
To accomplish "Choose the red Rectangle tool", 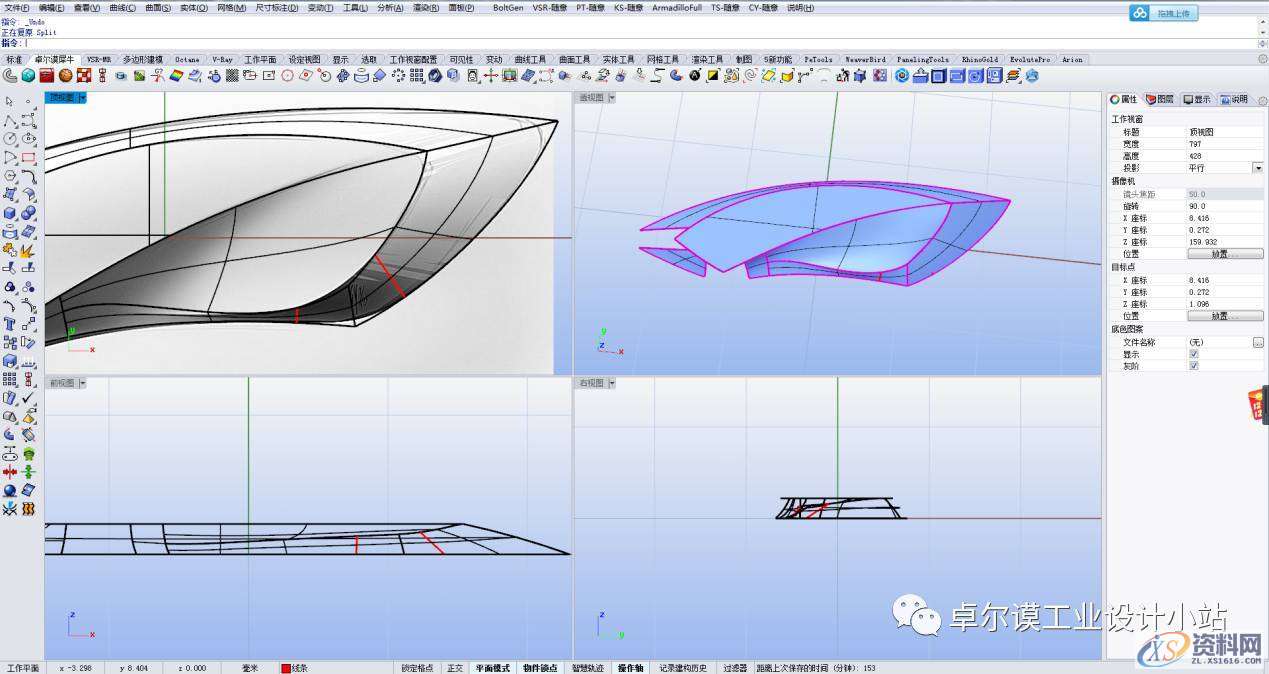I will pyautogui.click(x=29, y=158).
